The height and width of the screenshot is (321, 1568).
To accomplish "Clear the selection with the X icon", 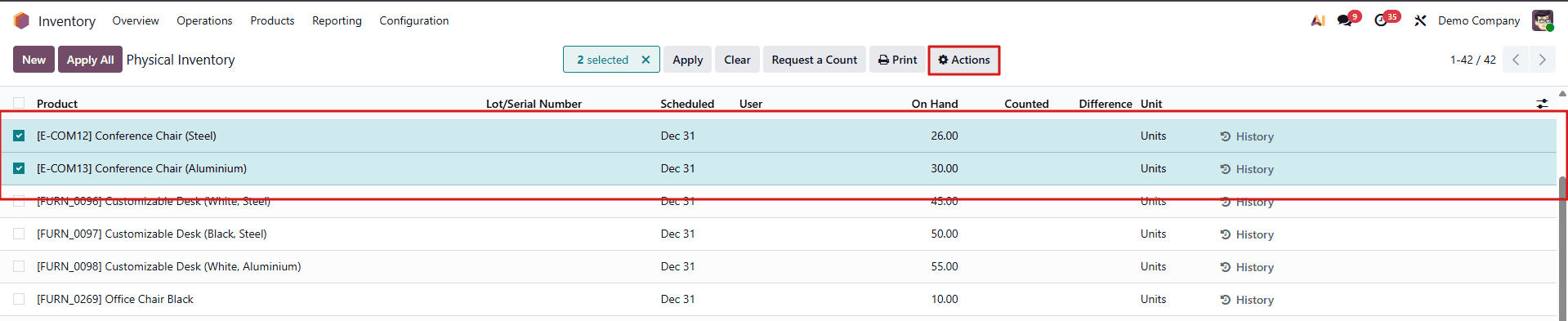I will pyautogui.click(x=646, y=60).
